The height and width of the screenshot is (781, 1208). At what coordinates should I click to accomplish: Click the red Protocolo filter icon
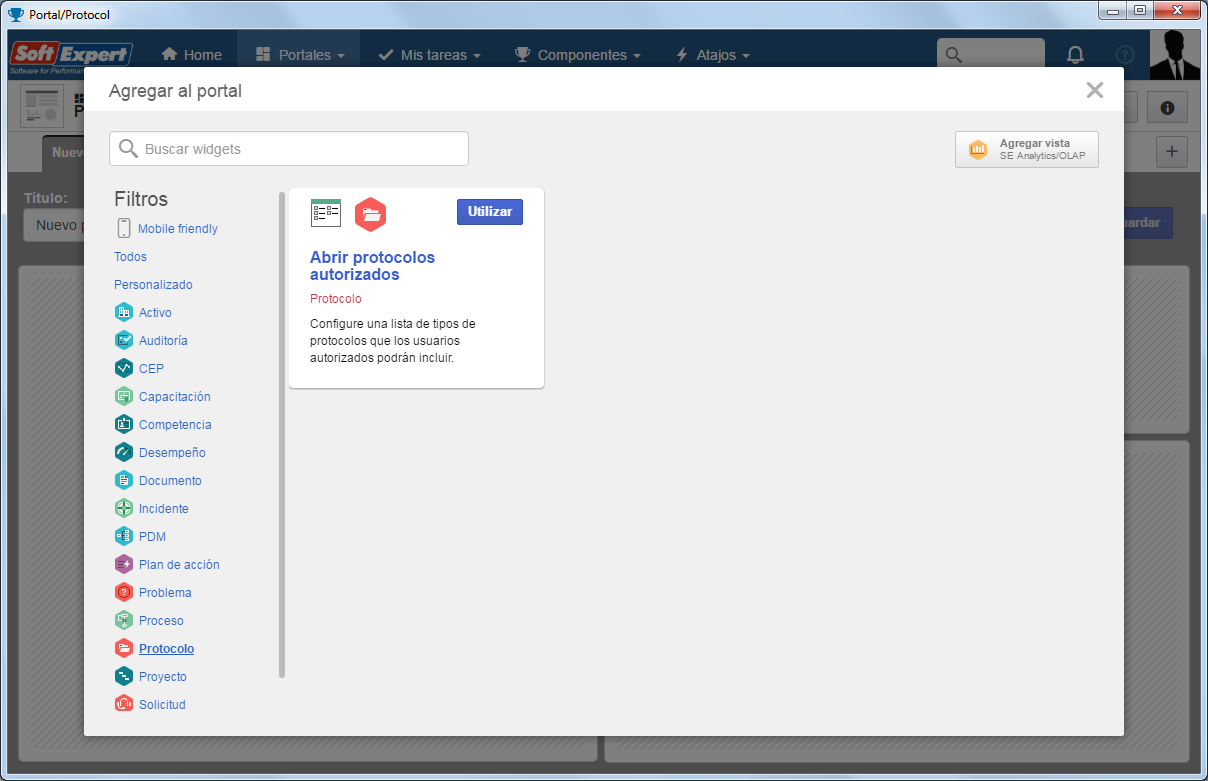(124, 648)
